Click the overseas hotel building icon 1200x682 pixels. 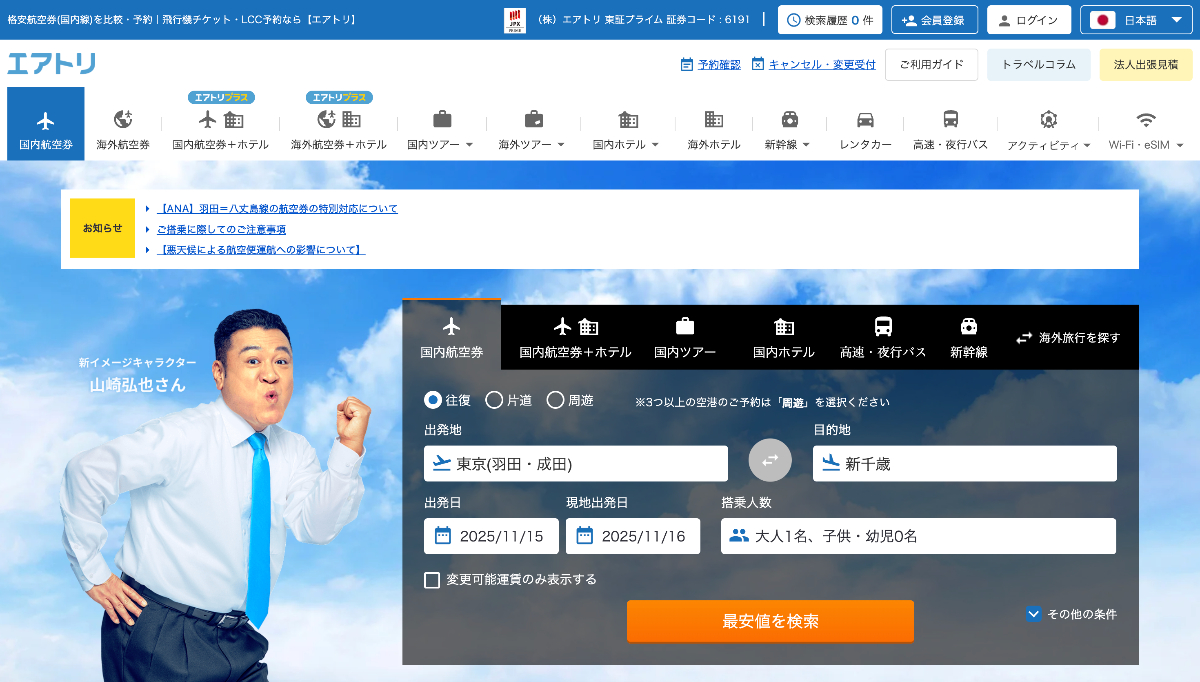[713, 120]
